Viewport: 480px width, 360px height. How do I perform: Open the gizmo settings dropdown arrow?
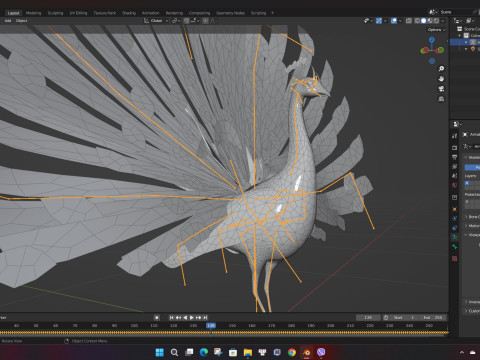coord(385,21)
